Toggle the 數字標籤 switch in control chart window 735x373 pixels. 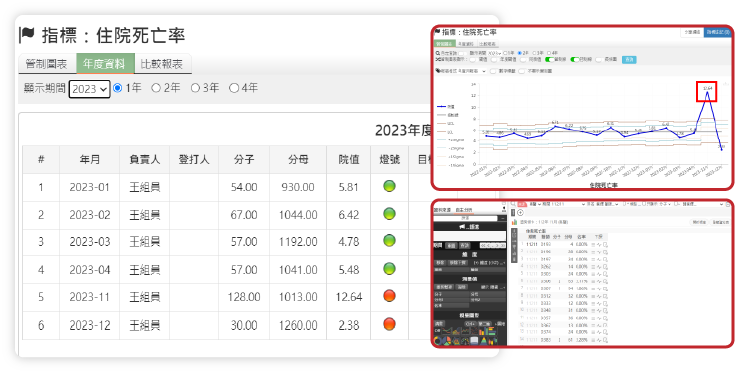tap(493, 71)
